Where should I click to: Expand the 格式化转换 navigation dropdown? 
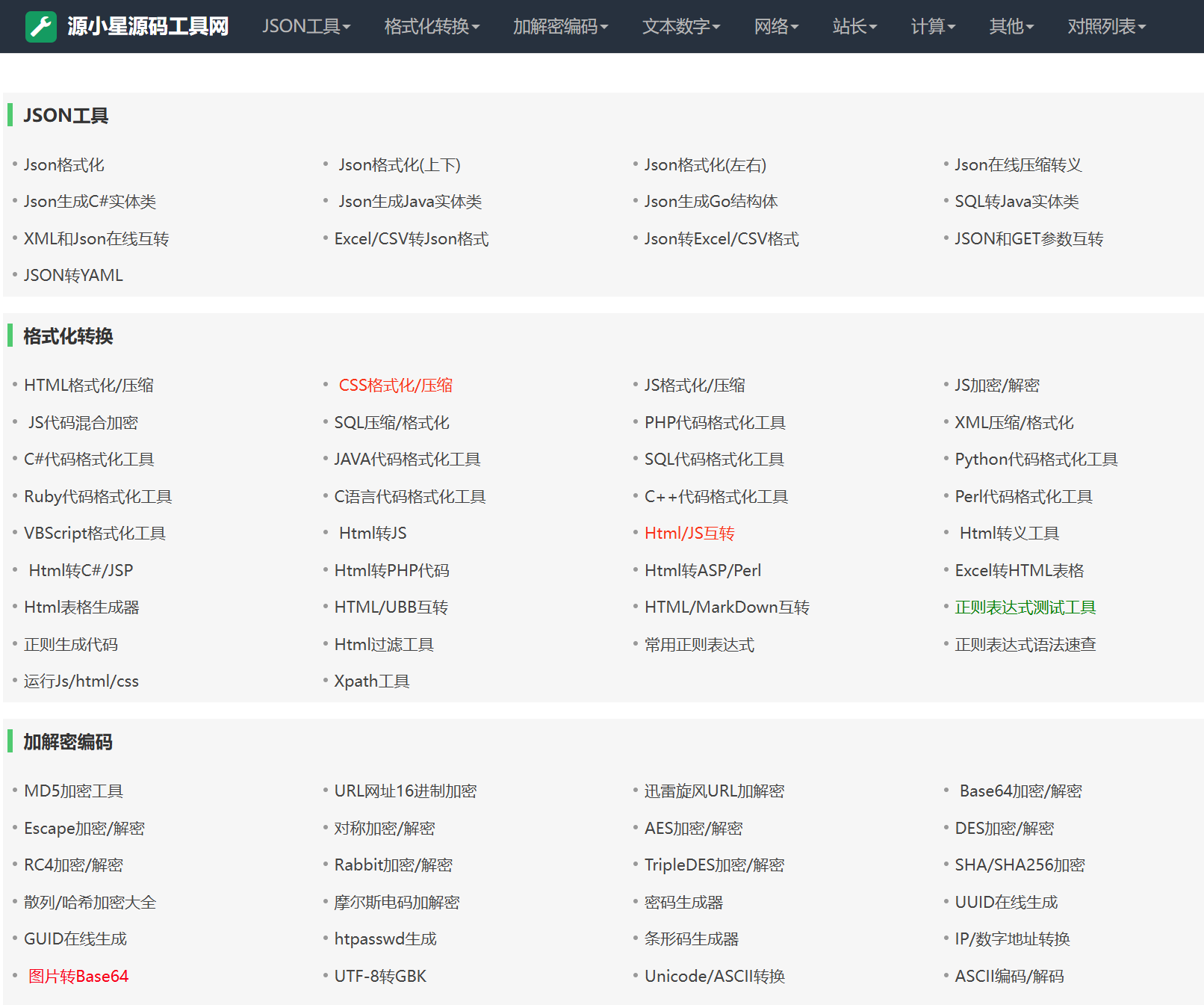click(x=430, y=26)
